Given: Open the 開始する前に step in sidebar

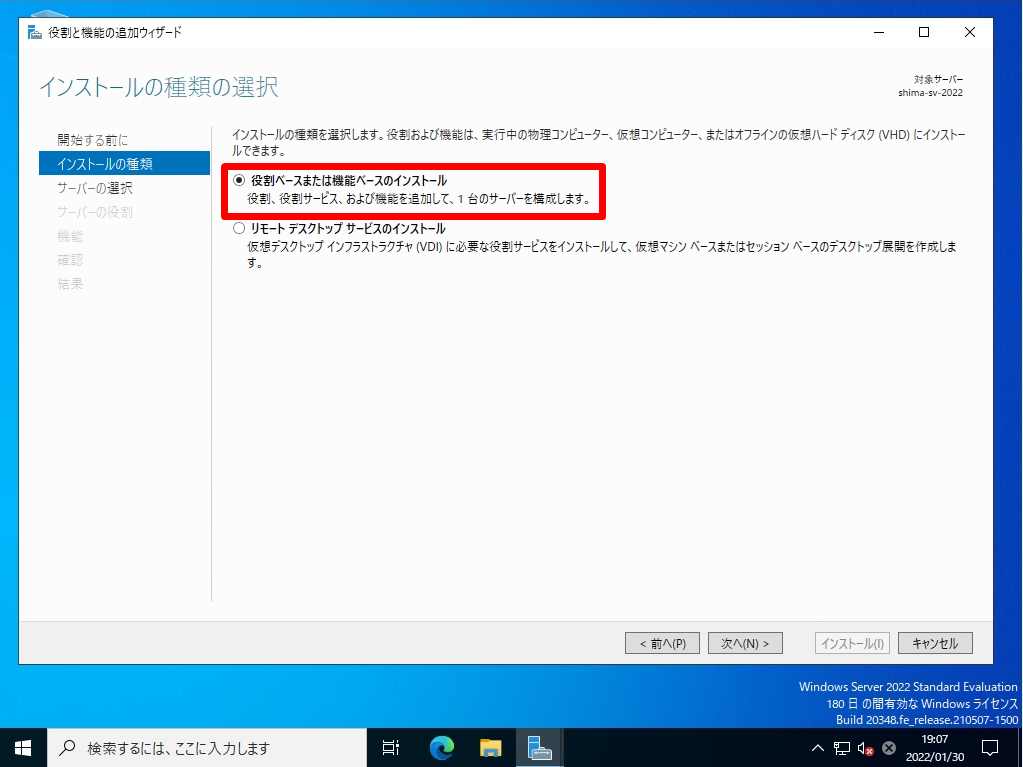Looking at the screenshot, I should [93, 140].
